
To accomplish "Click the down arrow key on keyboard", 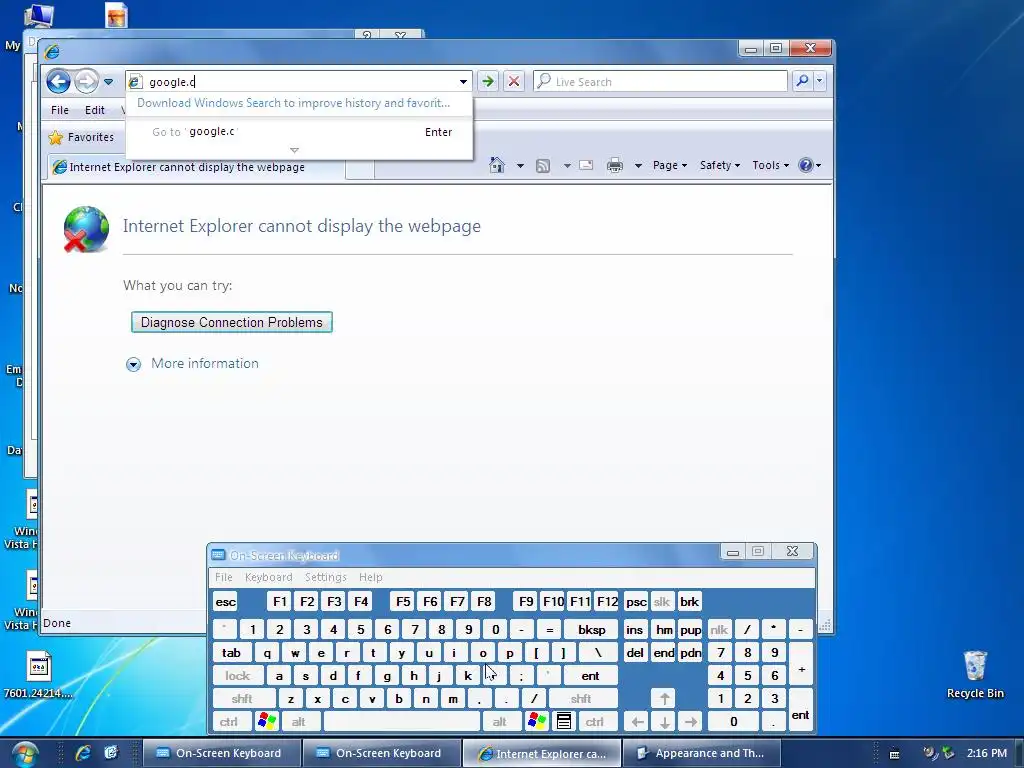I will [664, 722].
